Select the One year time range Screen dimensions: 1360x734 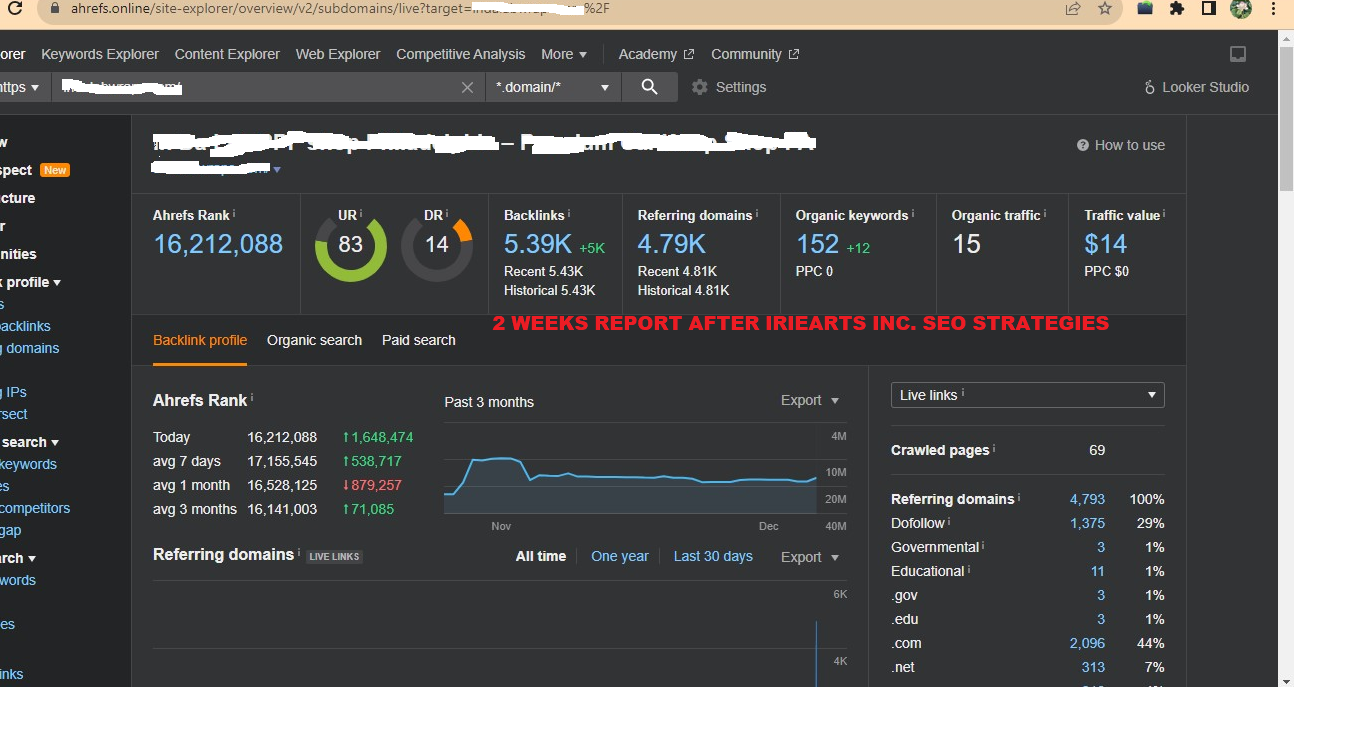(x=619, y=556)
